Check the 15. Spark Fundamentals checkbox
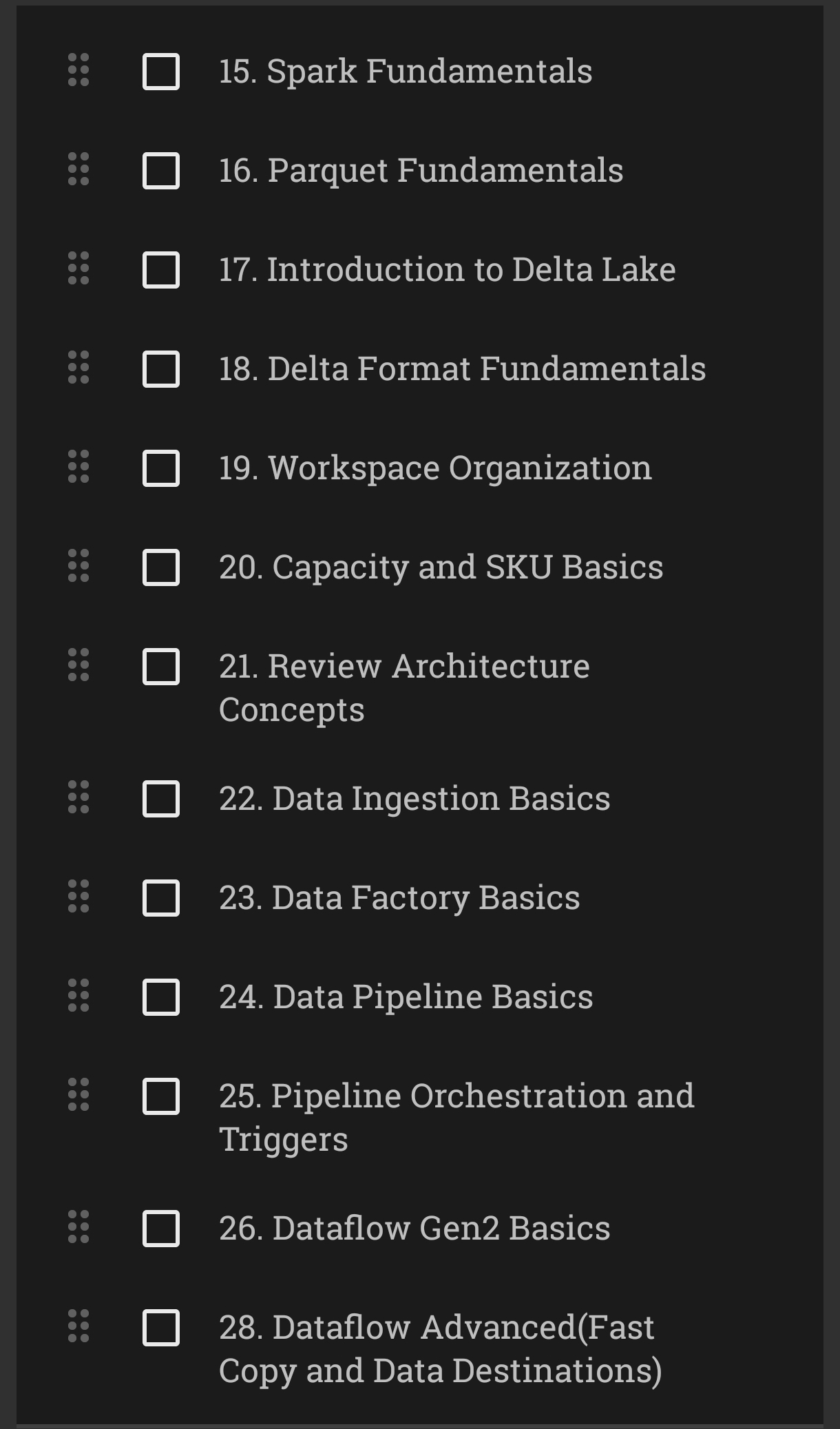This screenshot has width=840, height=1429. coord(161,72)
